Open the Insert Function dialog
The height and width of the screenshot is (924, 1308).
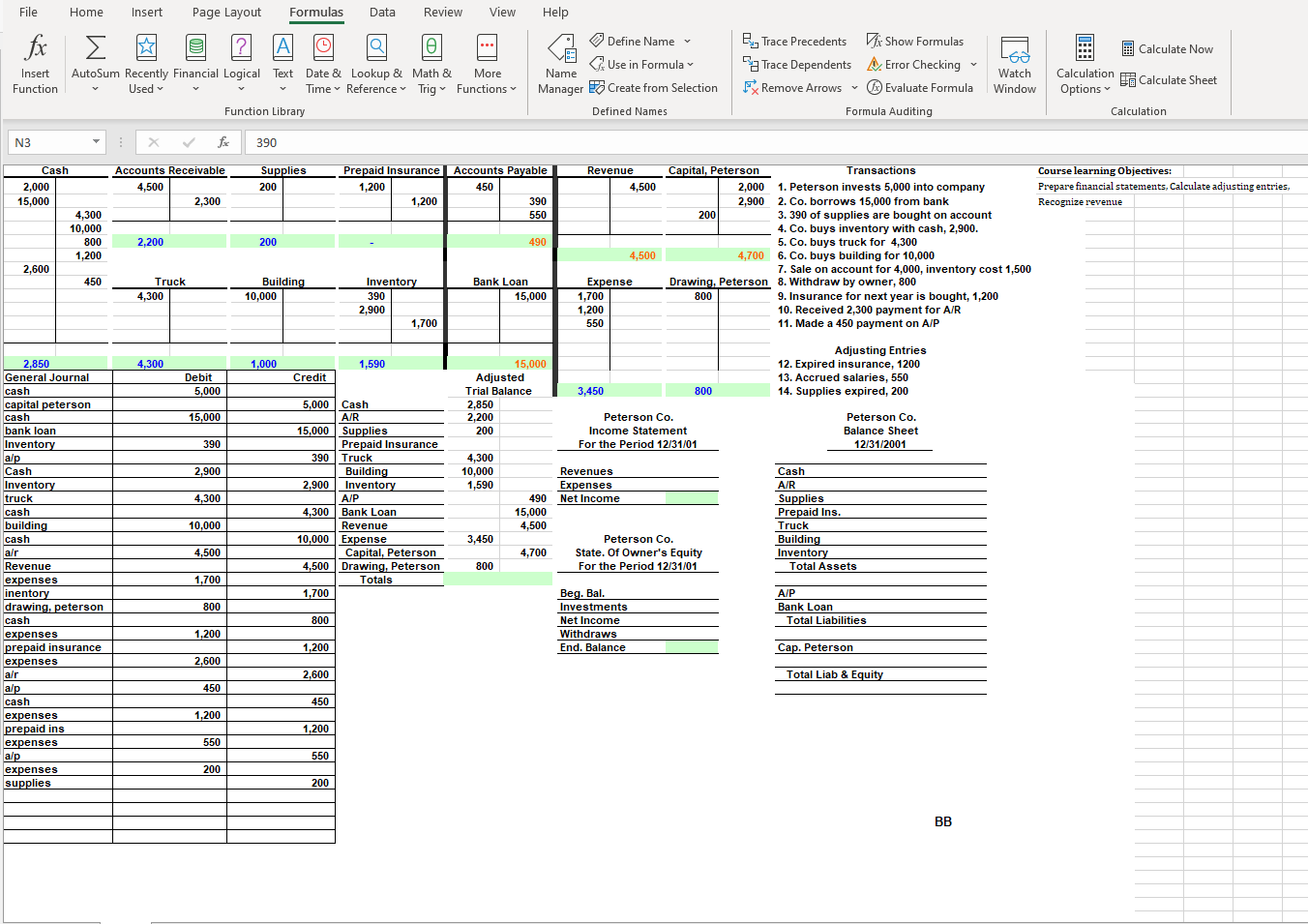[35, 64]
